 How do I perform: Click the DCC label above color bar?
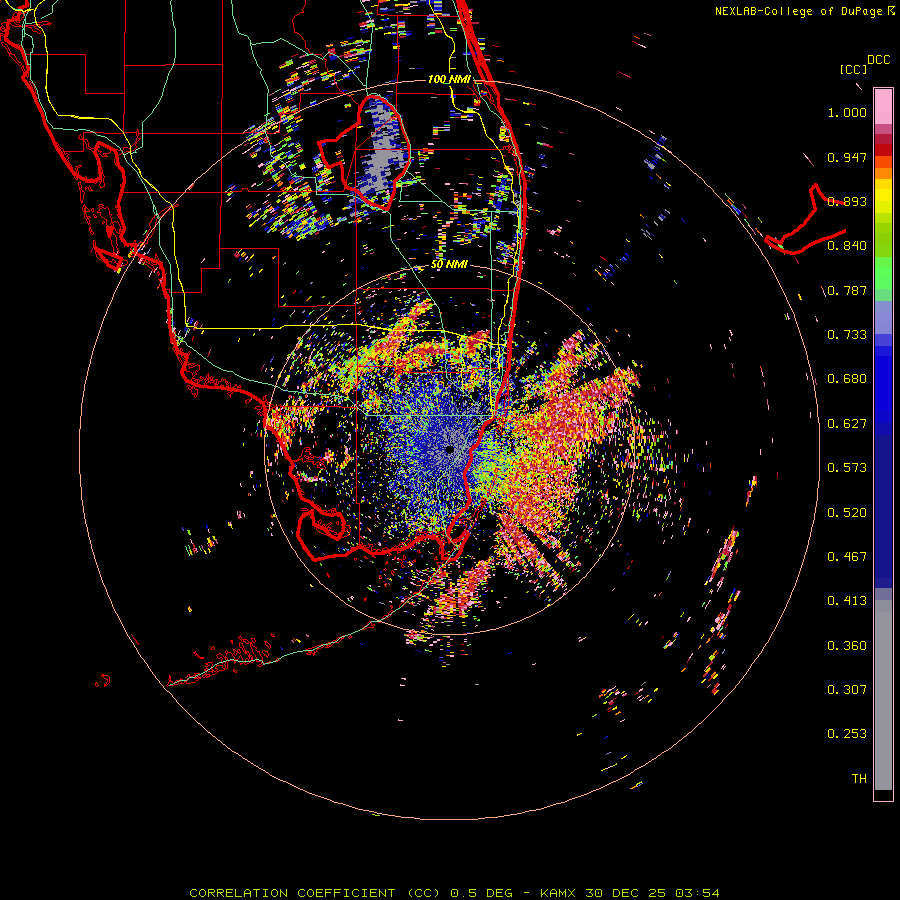tap(878, 60)
